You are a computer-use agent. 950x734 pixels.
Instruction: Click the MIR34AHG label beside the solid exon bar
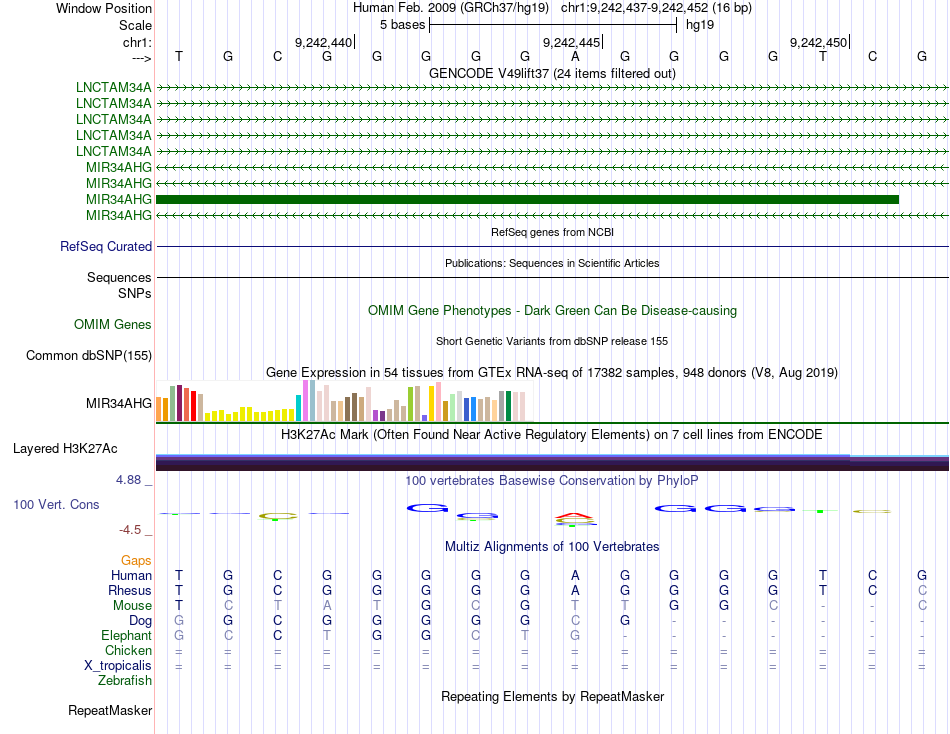119,199
